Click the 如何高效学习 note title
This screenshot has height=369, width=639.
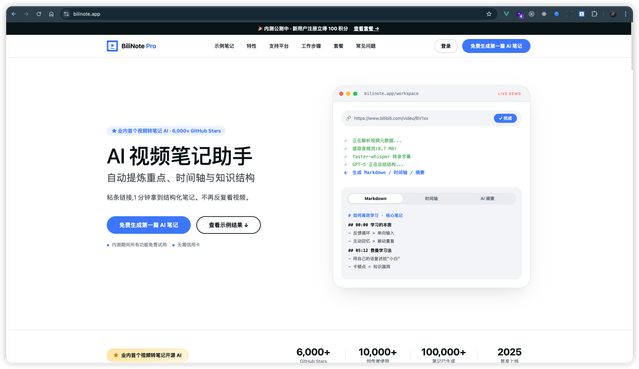click(x=375, y=215)
